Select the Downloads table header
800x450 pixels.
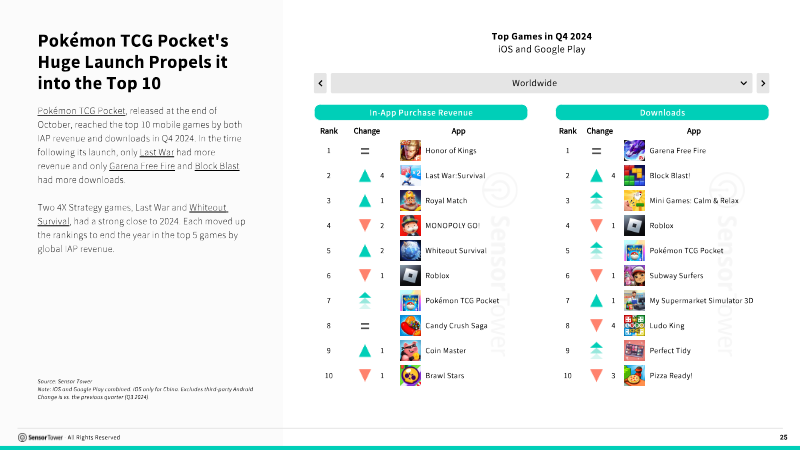[662, 112]
